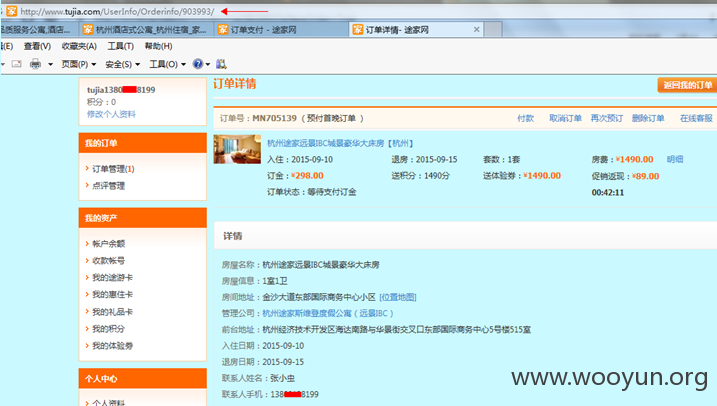717x406 pixels.
Task: Open the 工具(T) menu
Action: (121, 46)
